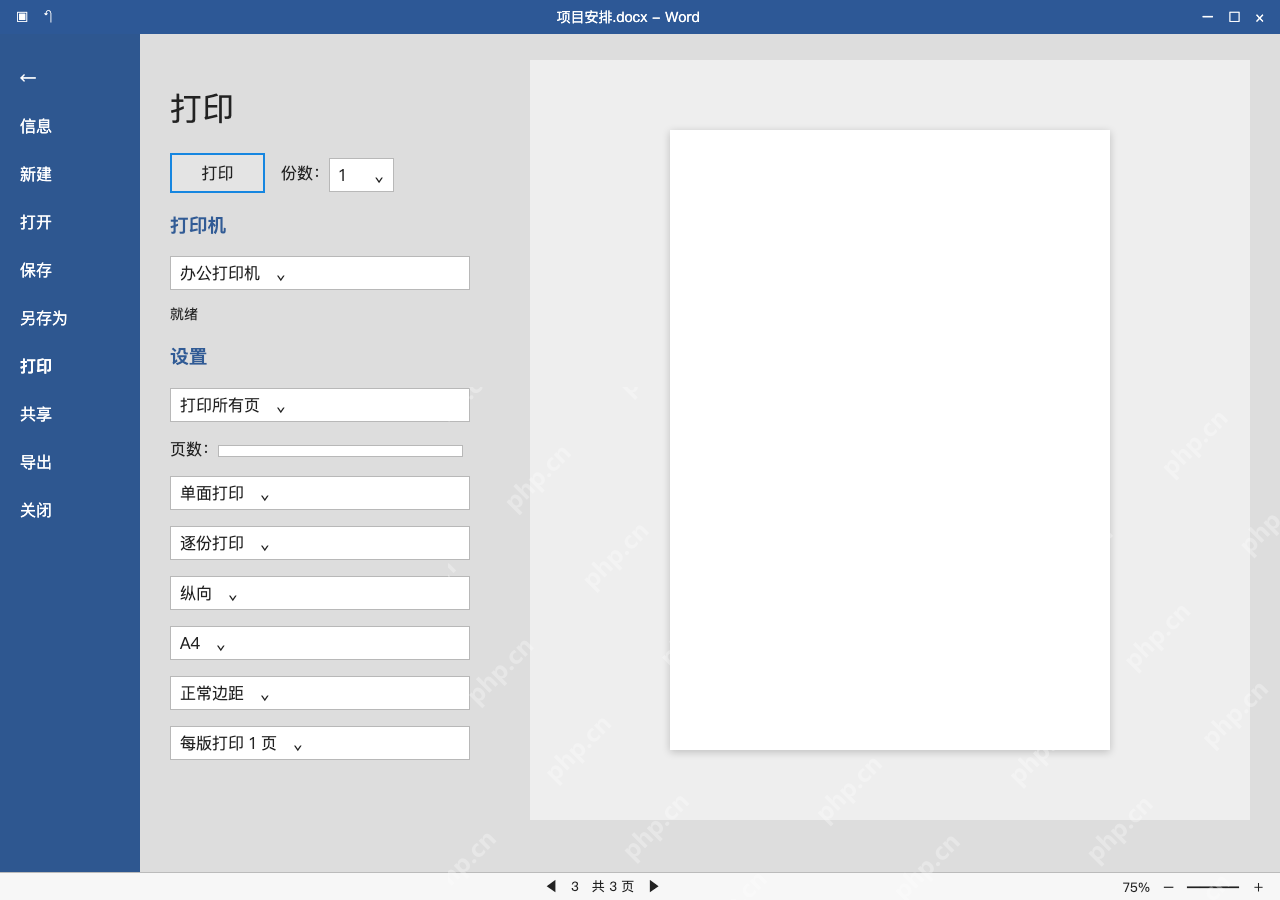Open the 正常边距 margins dropdown
1280x900 pixels.
tap(320, 693)
